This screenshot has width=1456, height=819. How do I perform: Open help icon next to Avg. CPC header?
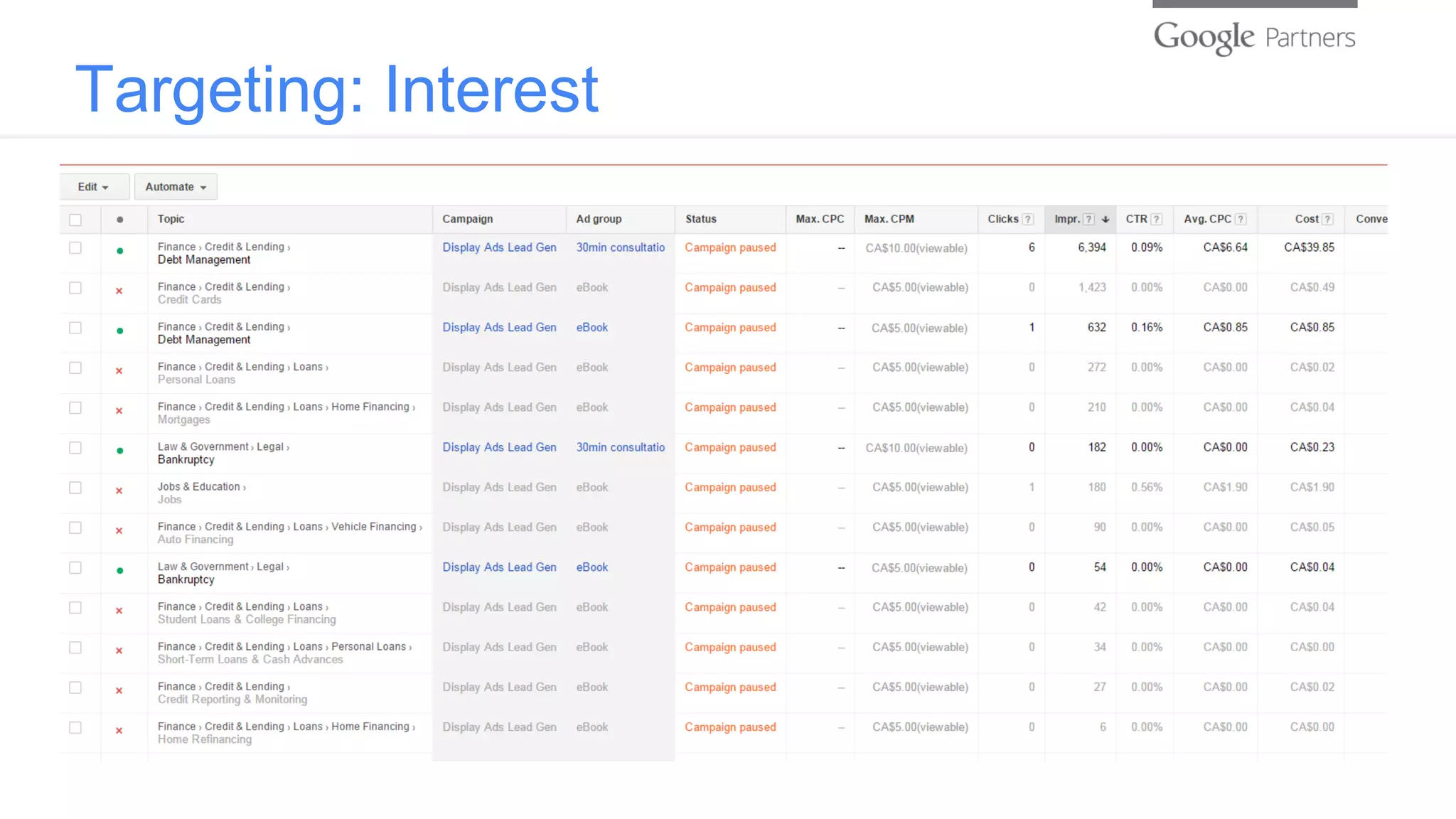tap(1241, 220)
